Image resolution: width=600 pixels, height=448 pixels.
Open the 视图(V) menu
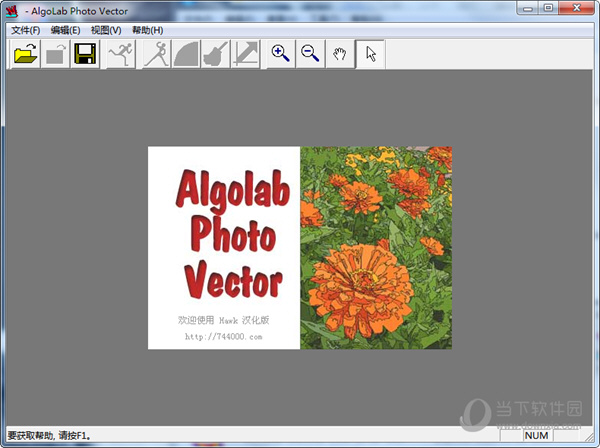point(106,30)
